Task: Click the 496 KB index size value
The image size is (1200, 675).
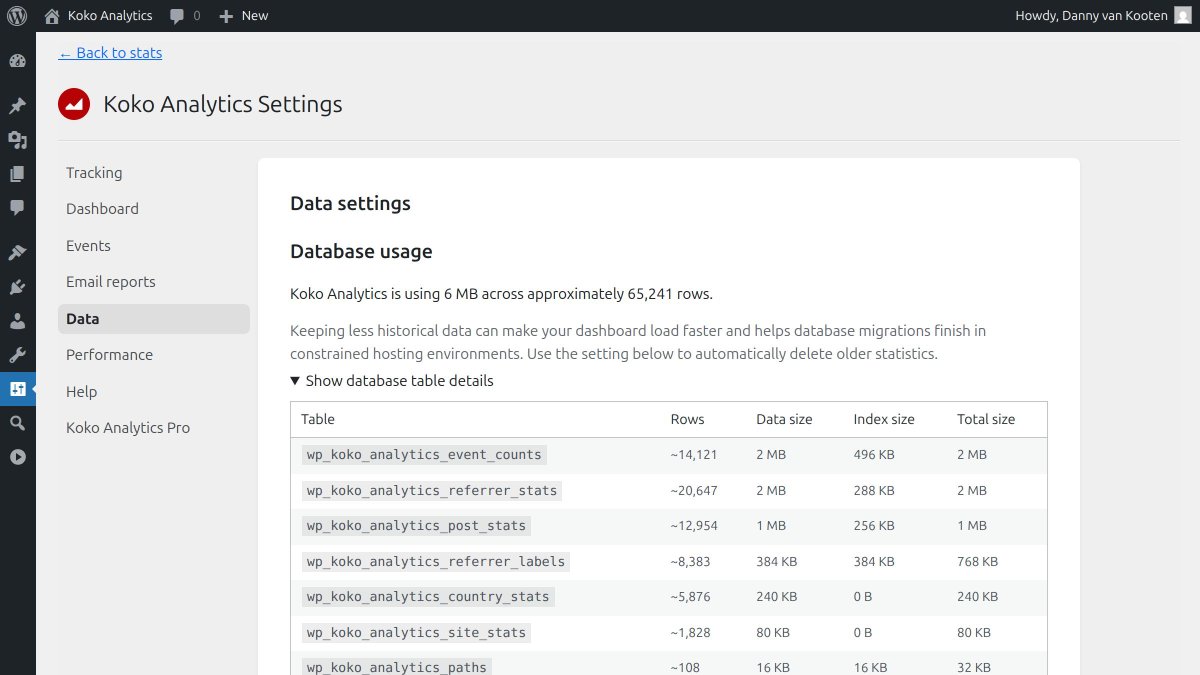Action: click(874, 455)
